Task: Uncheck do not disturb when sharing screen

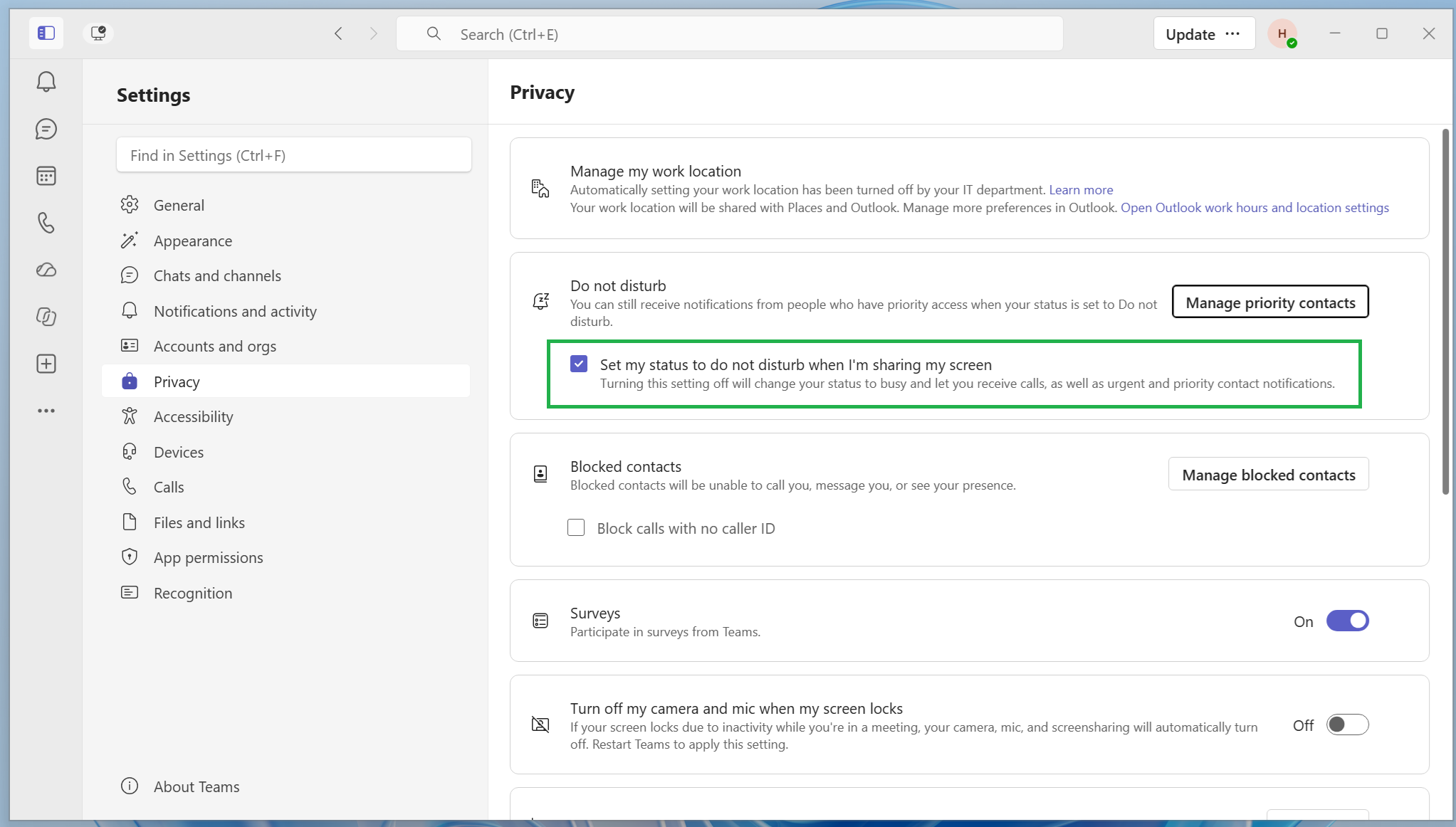Action: [579, 364]
